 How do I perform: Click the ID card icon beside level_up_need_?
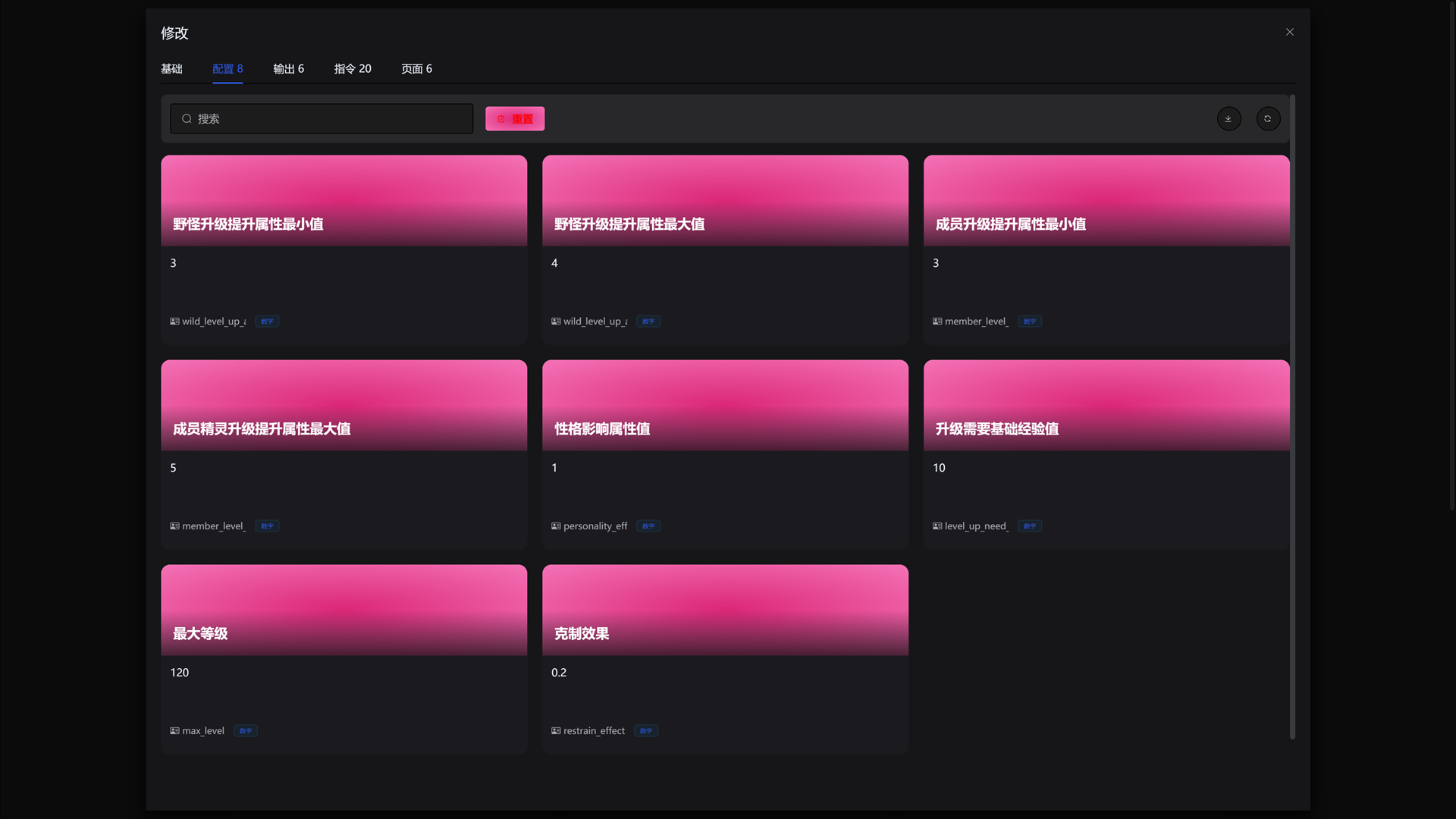937,526
